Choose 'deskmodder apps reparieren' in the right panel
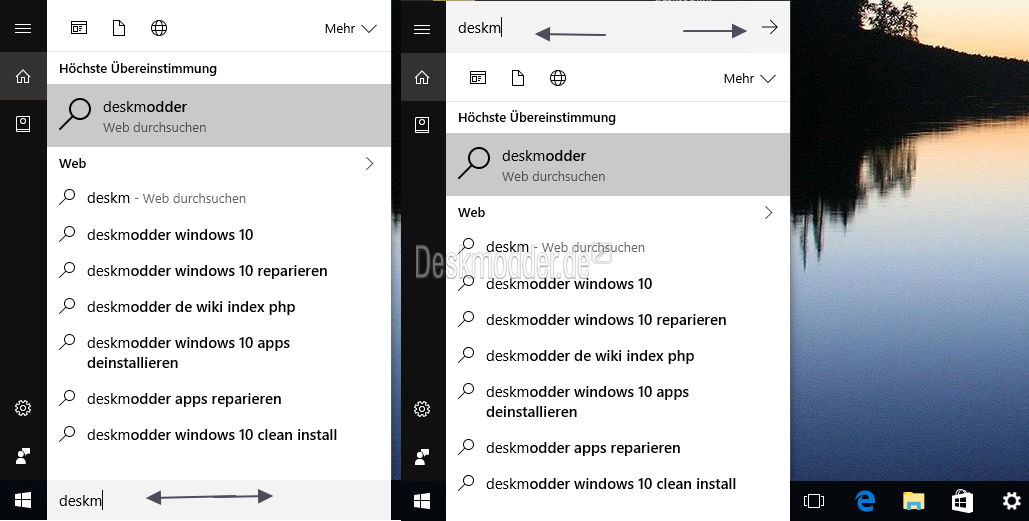1029x521 pixels. 618,448
